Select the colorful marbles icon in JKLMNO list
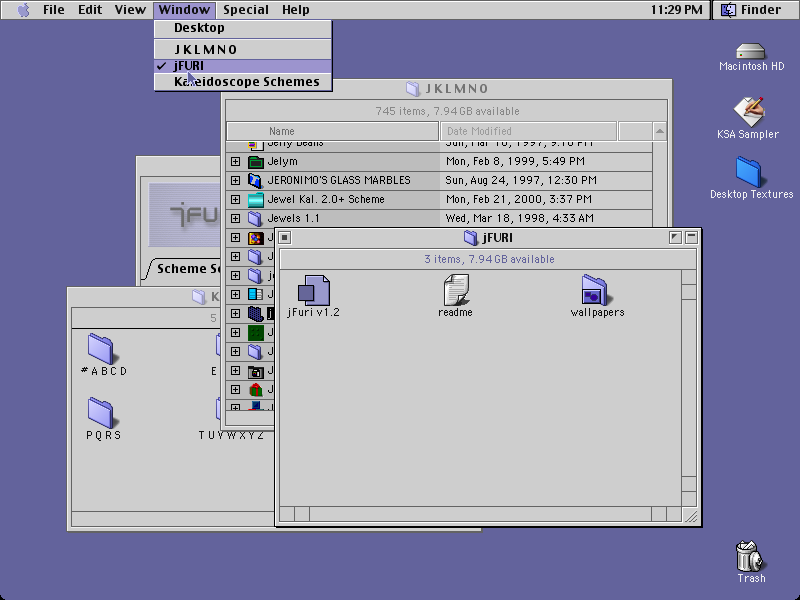Image resolution: width=800 pixels, height=600 pixels. click(x=256, y=238)
